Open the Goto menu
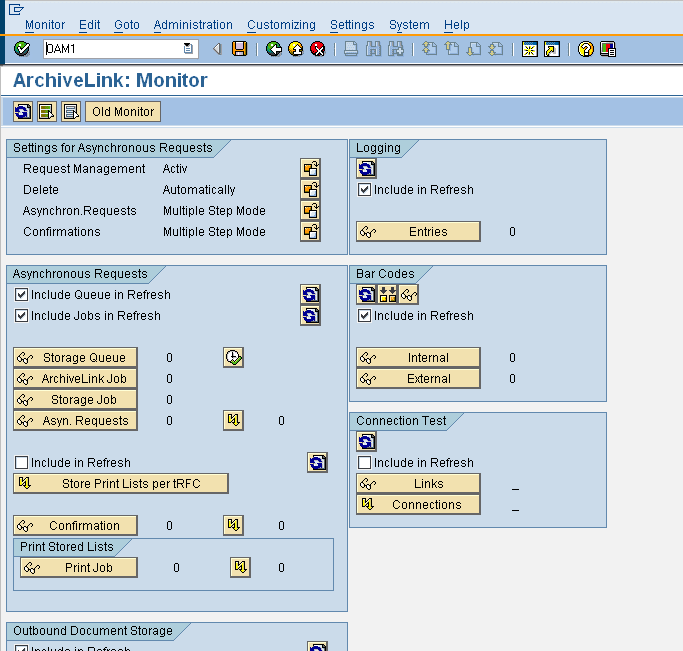Image resolution: width=683 pixels, height=651 pixels. point(127,25)
